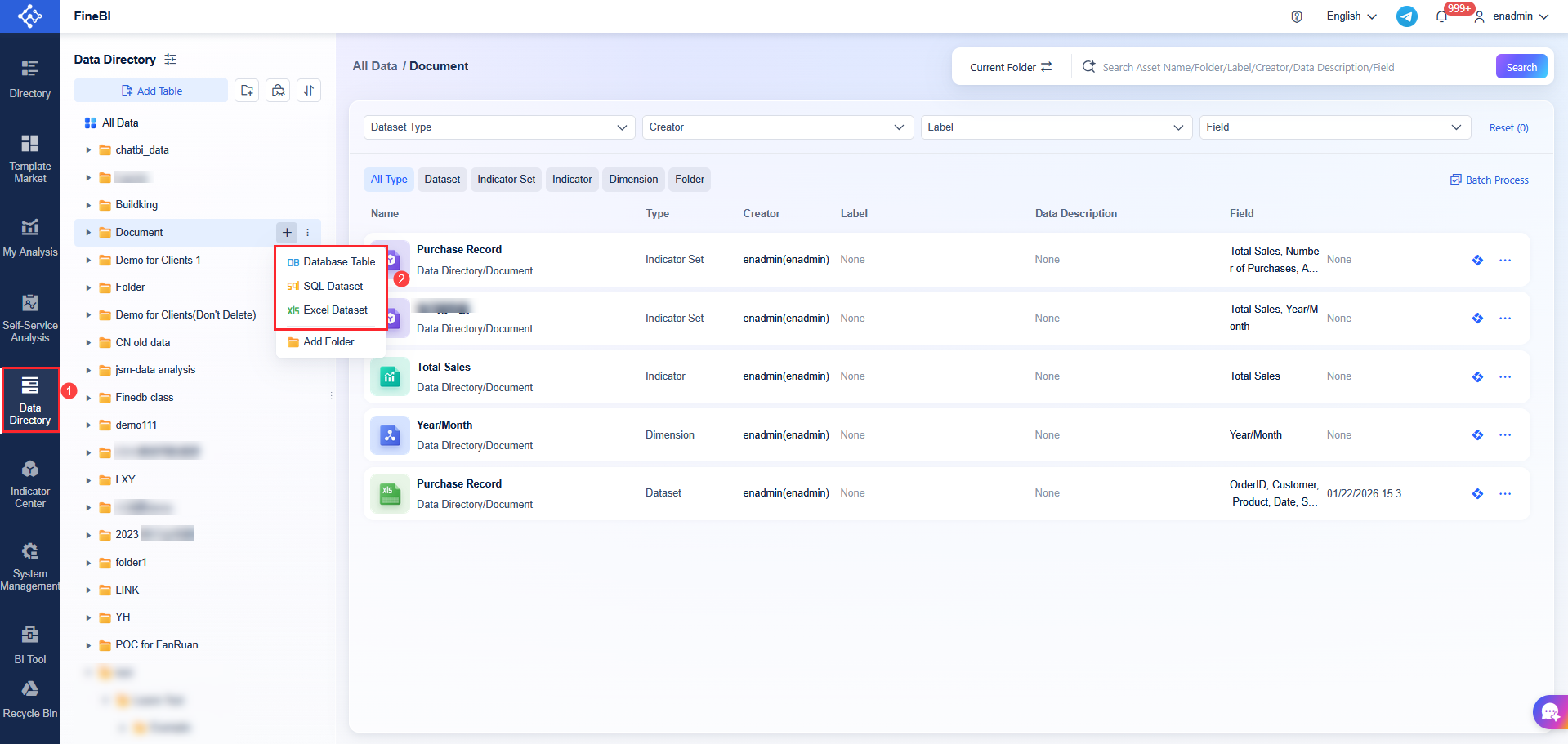Open the Label filter dropdown

pos(1057,127)
